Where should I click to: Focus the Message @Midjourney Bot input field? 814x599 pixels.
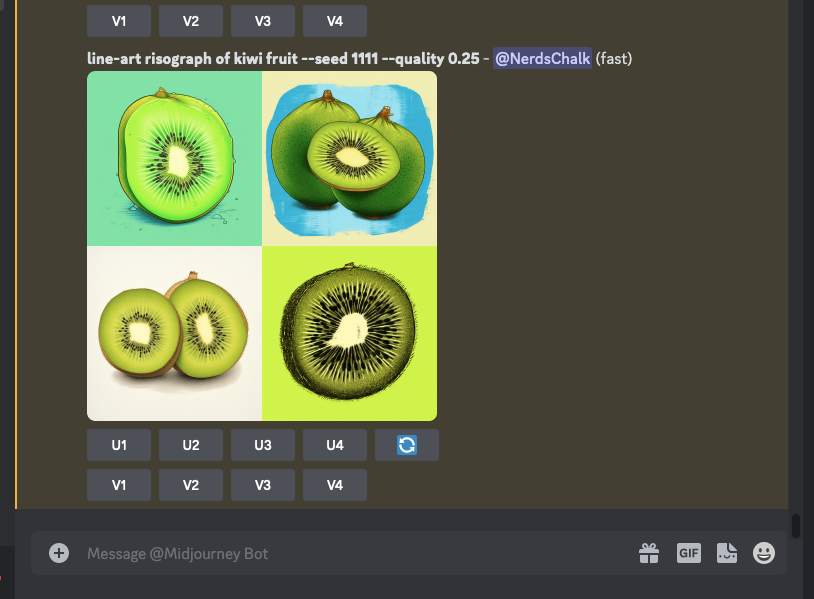pos(358,553)
